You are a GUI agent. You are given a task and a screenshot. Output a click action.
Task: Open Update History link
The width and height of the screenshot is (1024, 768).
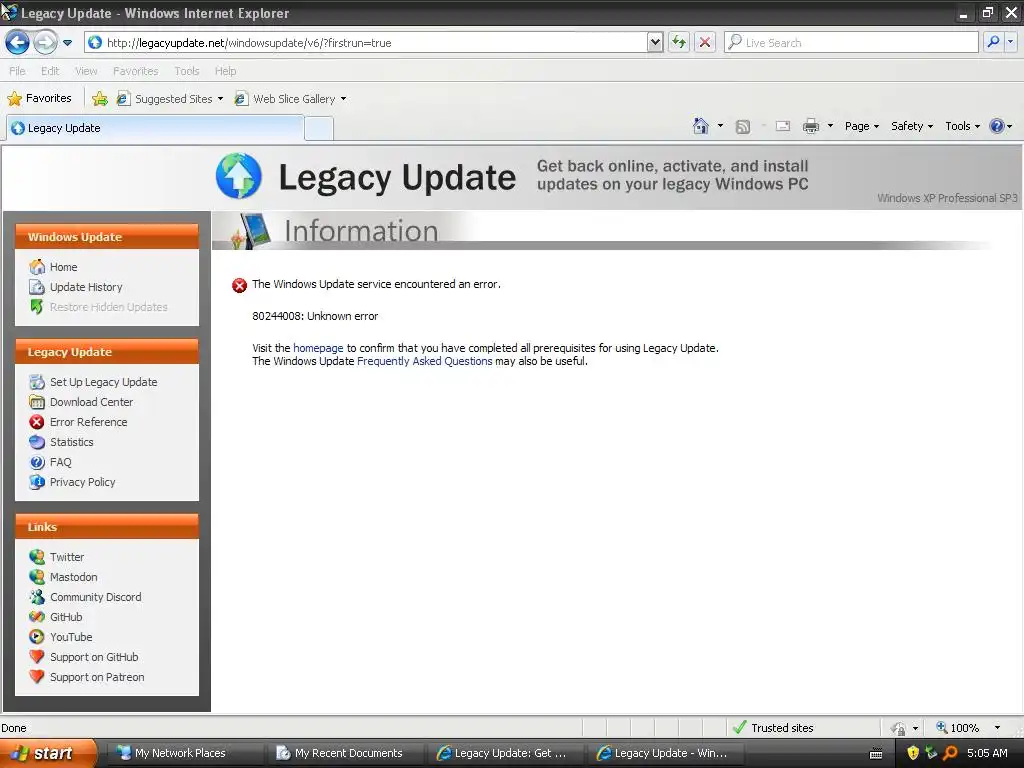coord(86,287)
